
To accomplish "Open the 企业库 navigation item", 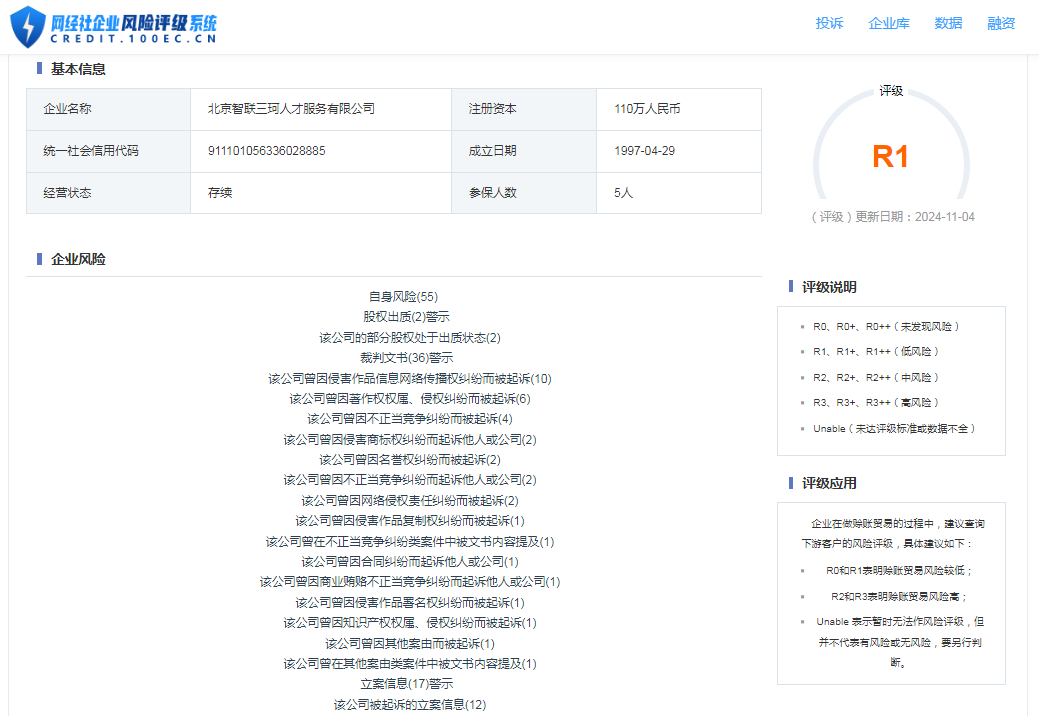I will pos(889,23).
